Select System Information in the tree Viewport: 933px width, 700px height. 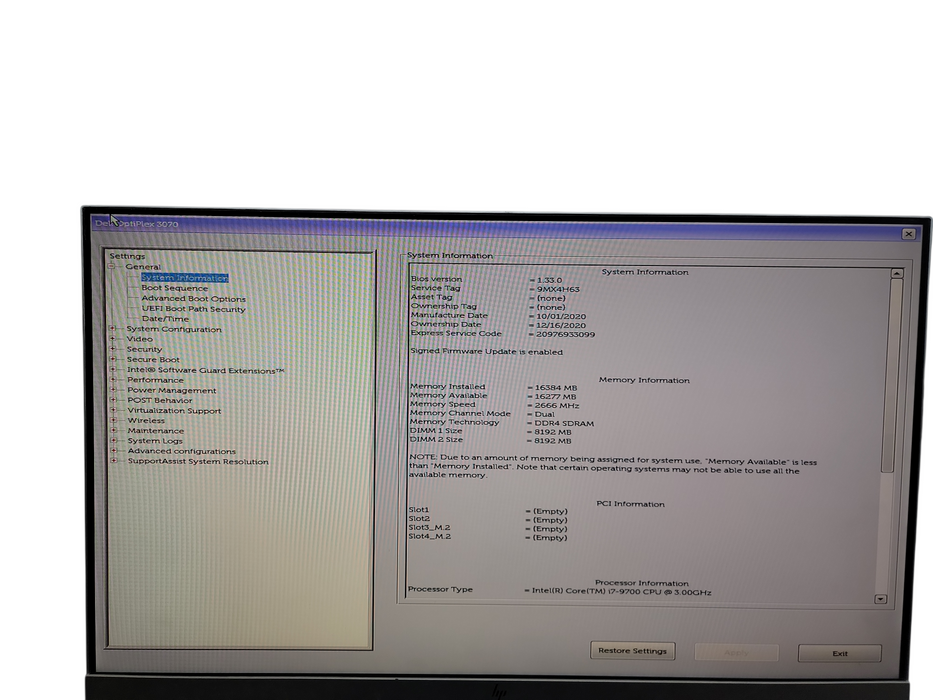tap(184, 277)
